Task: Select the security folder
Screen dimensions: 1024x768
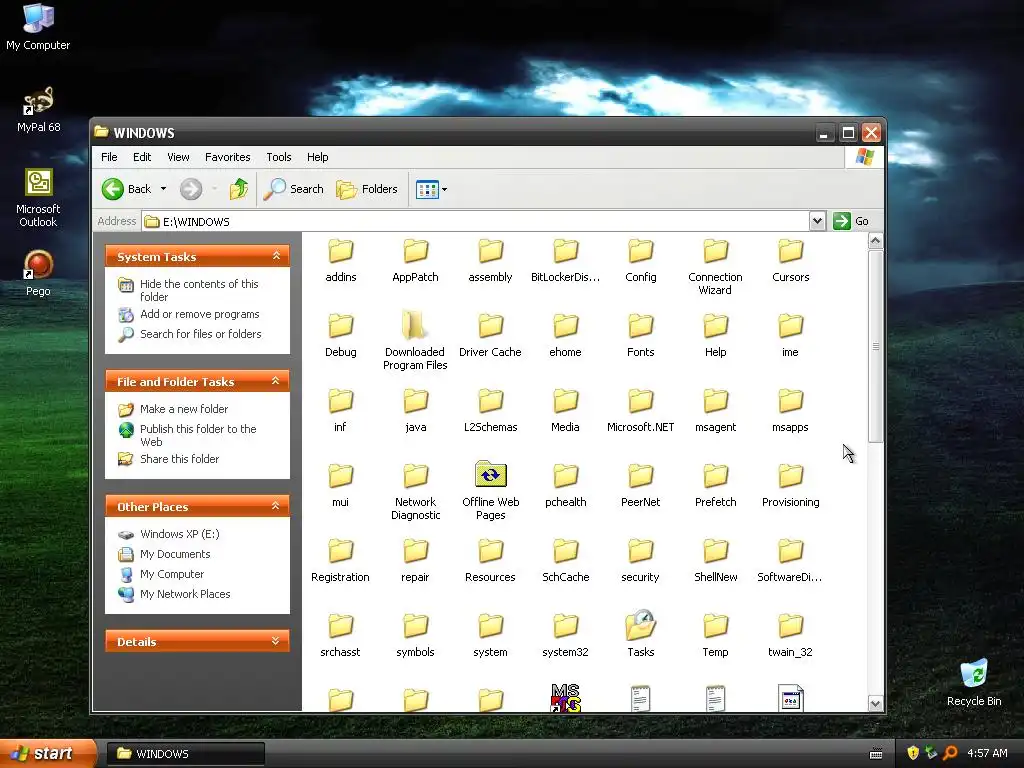Action: [641, 561]
